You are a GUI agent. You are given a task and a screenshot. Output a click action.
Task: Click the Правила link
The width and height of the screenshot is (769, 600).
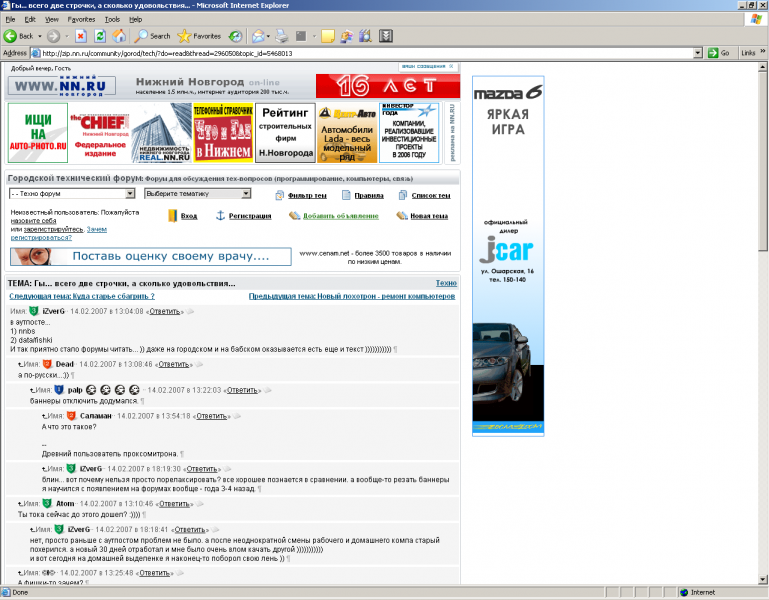click(x=369, y=195)
